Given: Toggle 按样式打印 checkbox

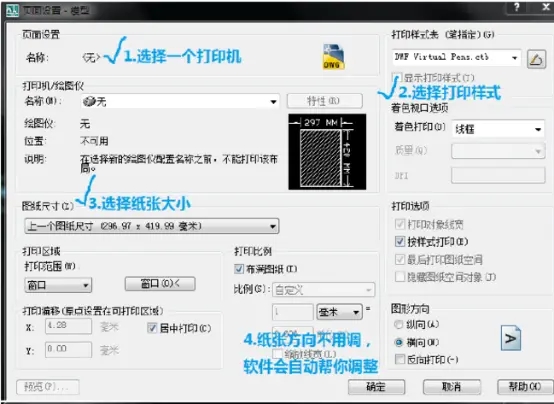Looking at the screenshot, I should coord(400,242).
